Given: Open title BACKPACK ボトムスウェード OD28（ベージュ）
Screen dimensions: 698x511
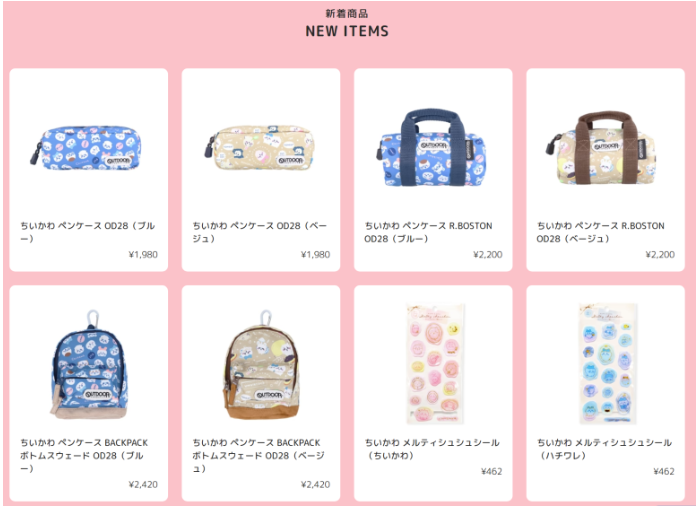Looking at the screenshot, I should point(259,455).
